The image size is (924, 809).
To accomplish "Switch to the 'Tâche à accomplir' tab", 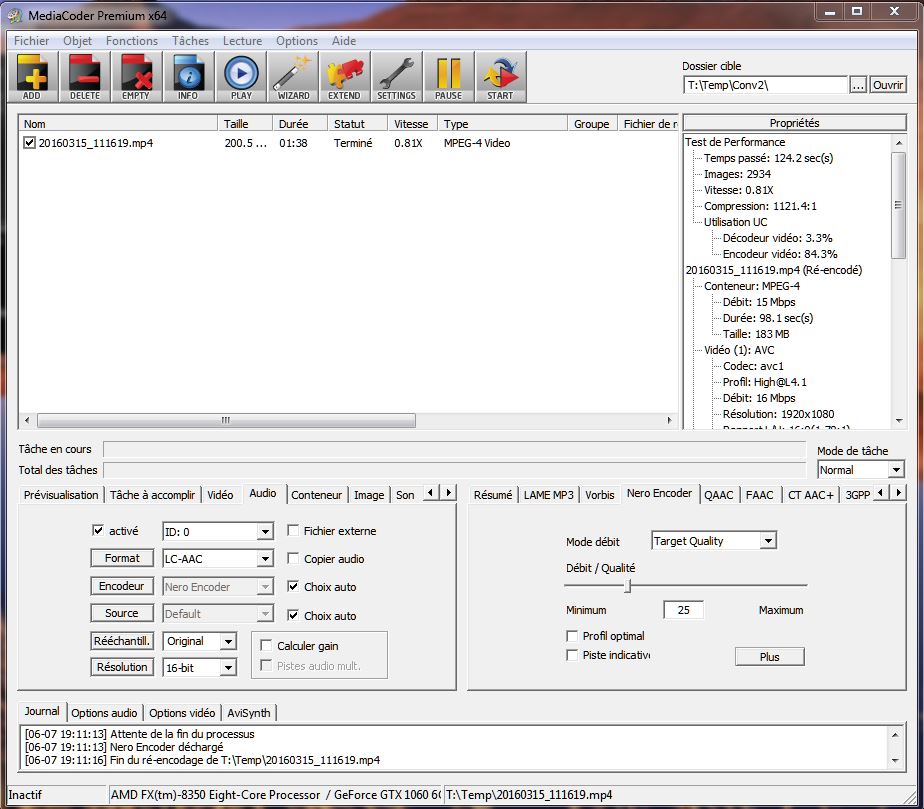I will pos(153,495).
